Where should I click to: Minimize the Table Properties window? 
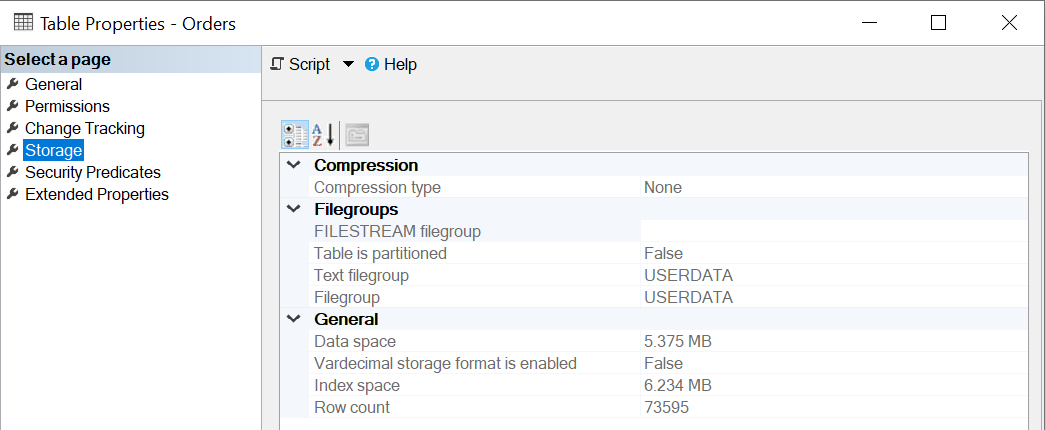click(869, 23)
